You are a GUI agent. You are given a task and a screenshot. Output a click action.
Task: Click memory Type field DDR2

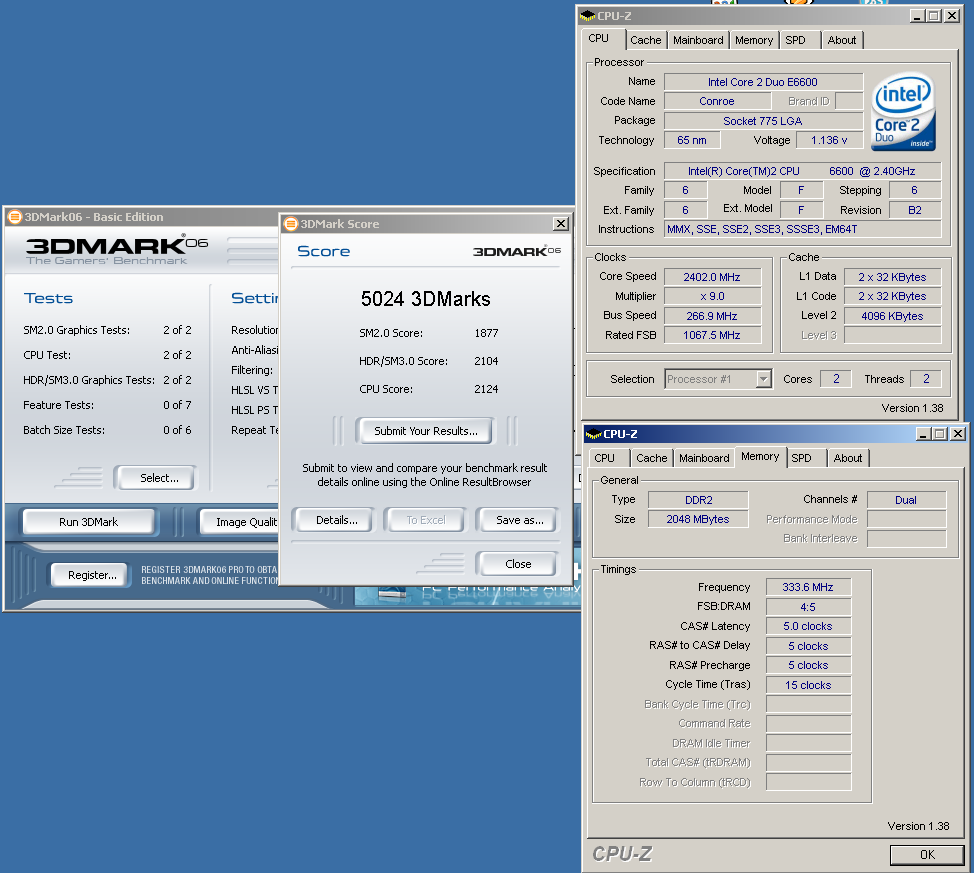[x=698, y=500]
